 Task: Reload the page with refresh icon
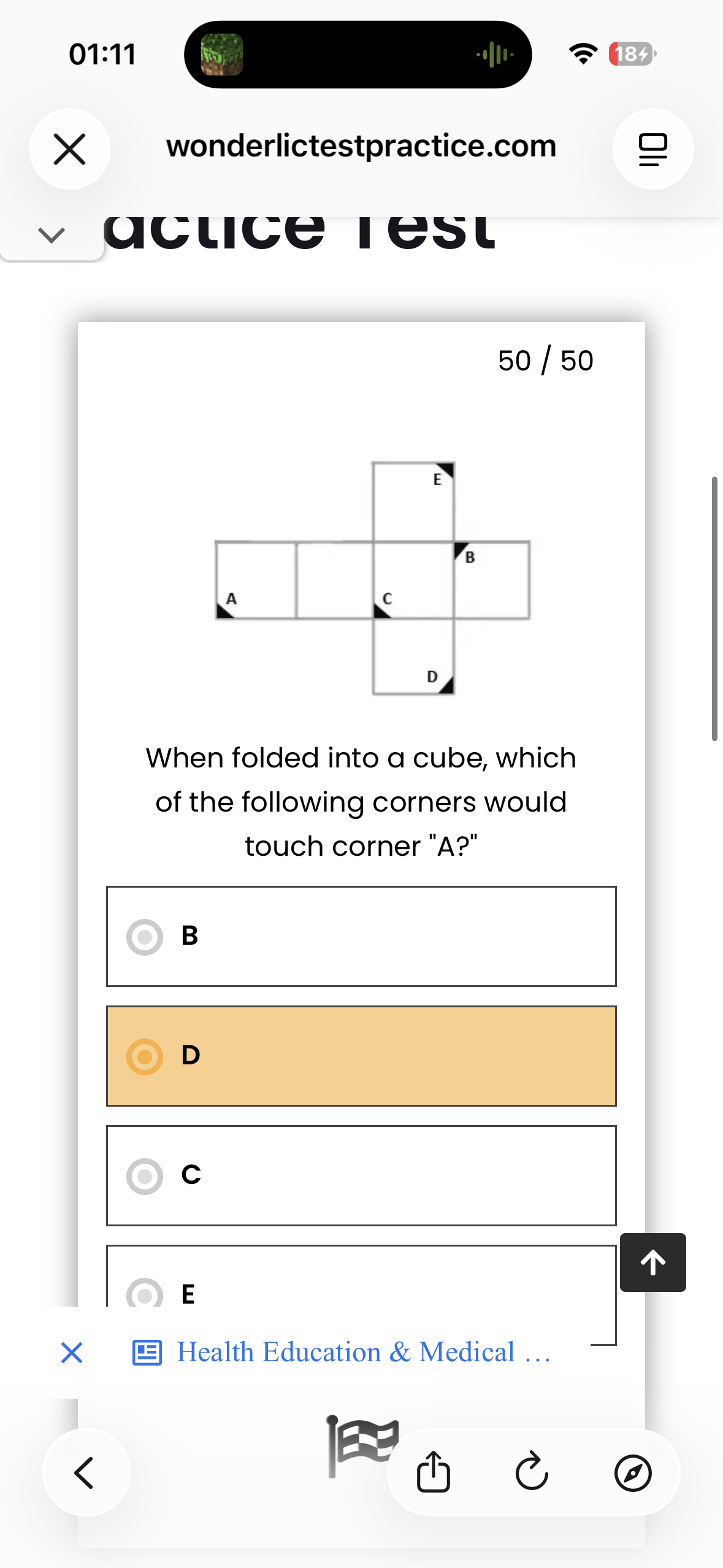point(532,1471)
